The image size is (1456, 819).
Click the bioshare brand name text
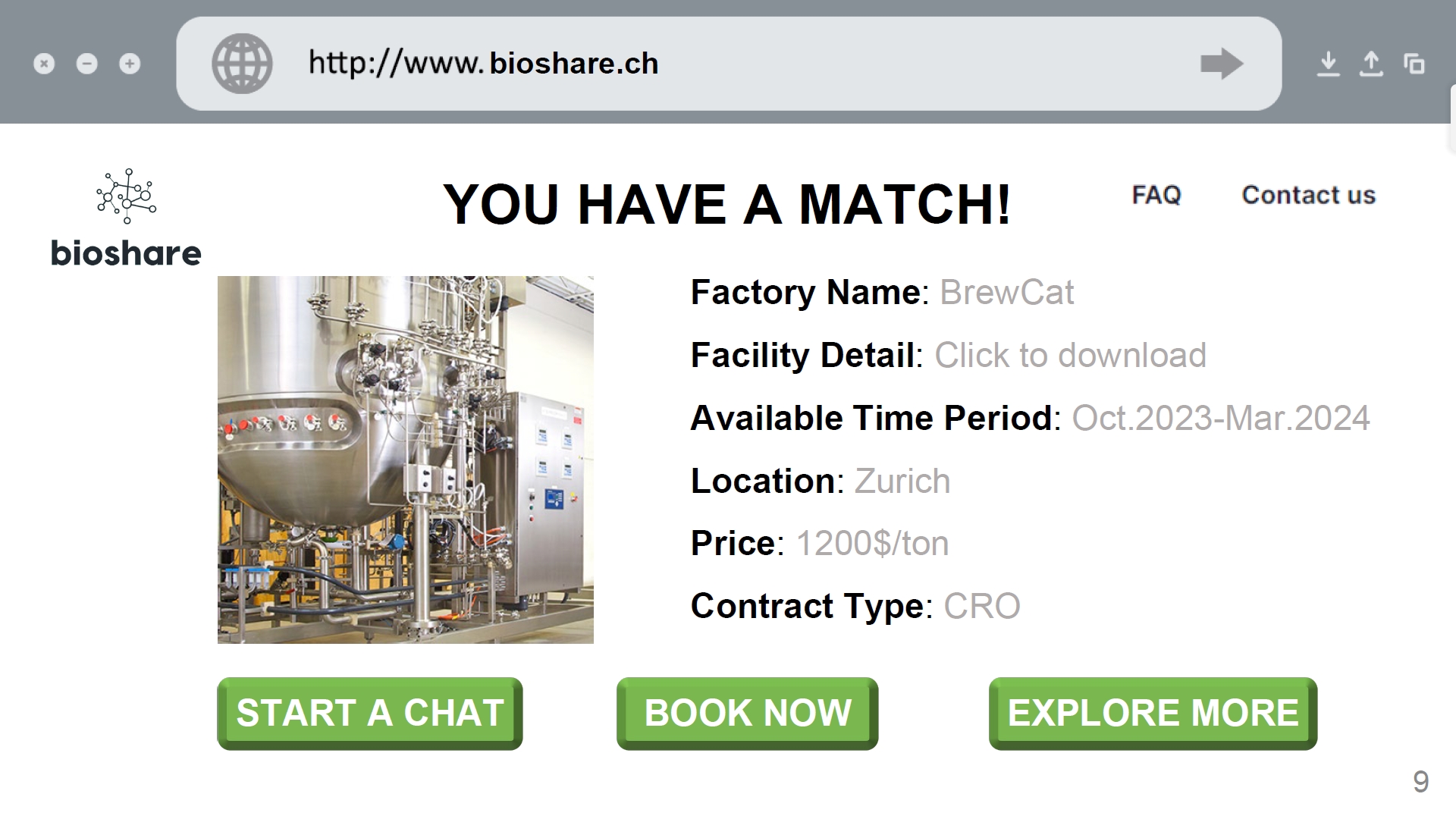point(126,253)
